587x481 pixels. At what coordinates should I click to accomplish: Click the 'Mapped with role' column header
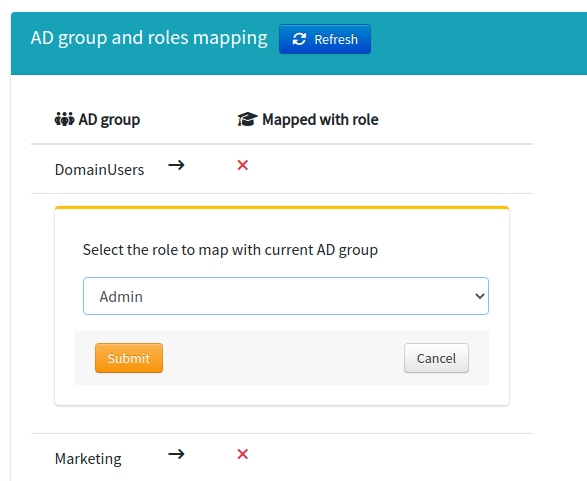320,119
